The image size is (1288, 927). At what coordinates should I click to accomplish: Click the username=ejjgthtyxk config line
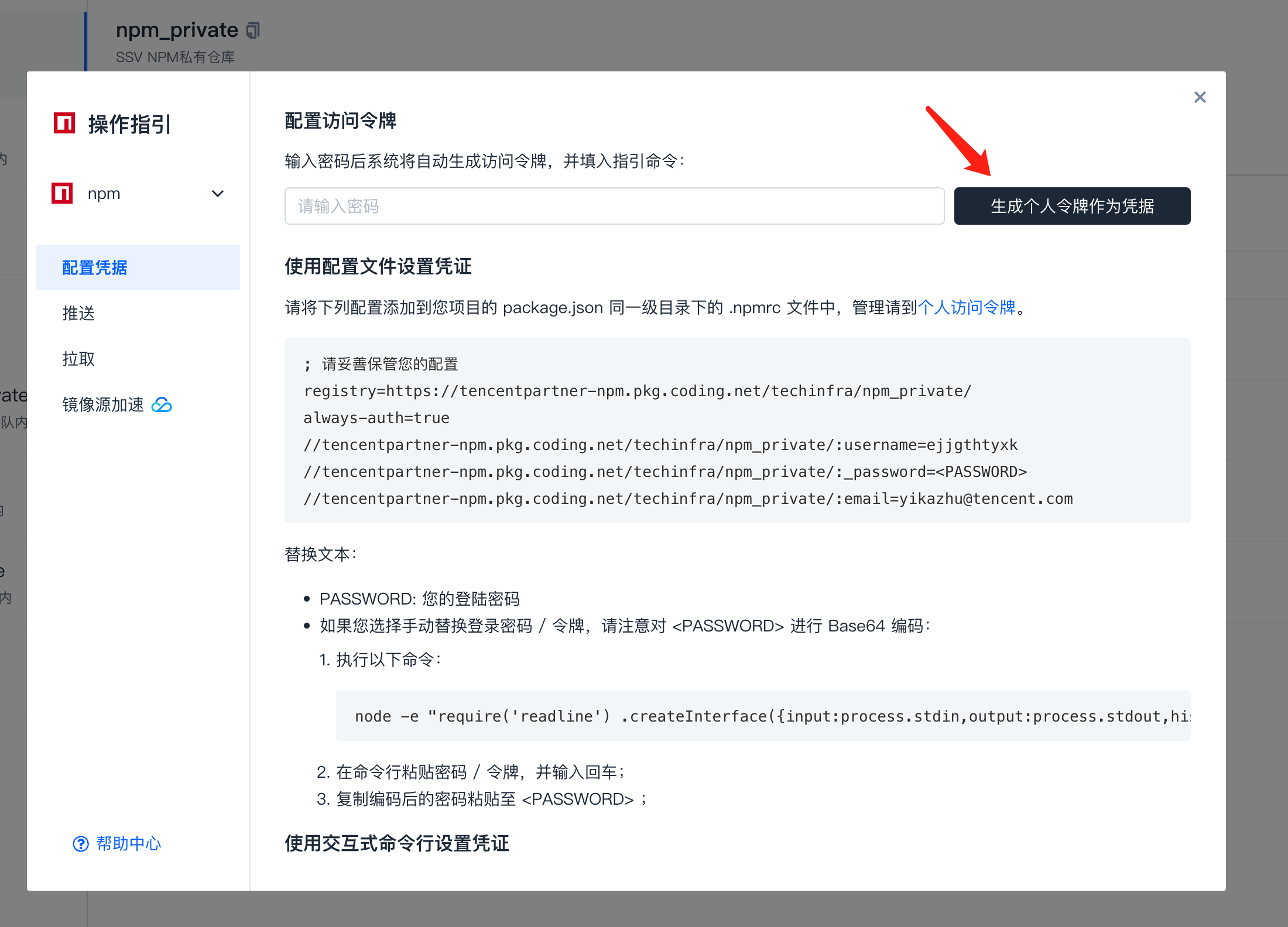[660, 445]
